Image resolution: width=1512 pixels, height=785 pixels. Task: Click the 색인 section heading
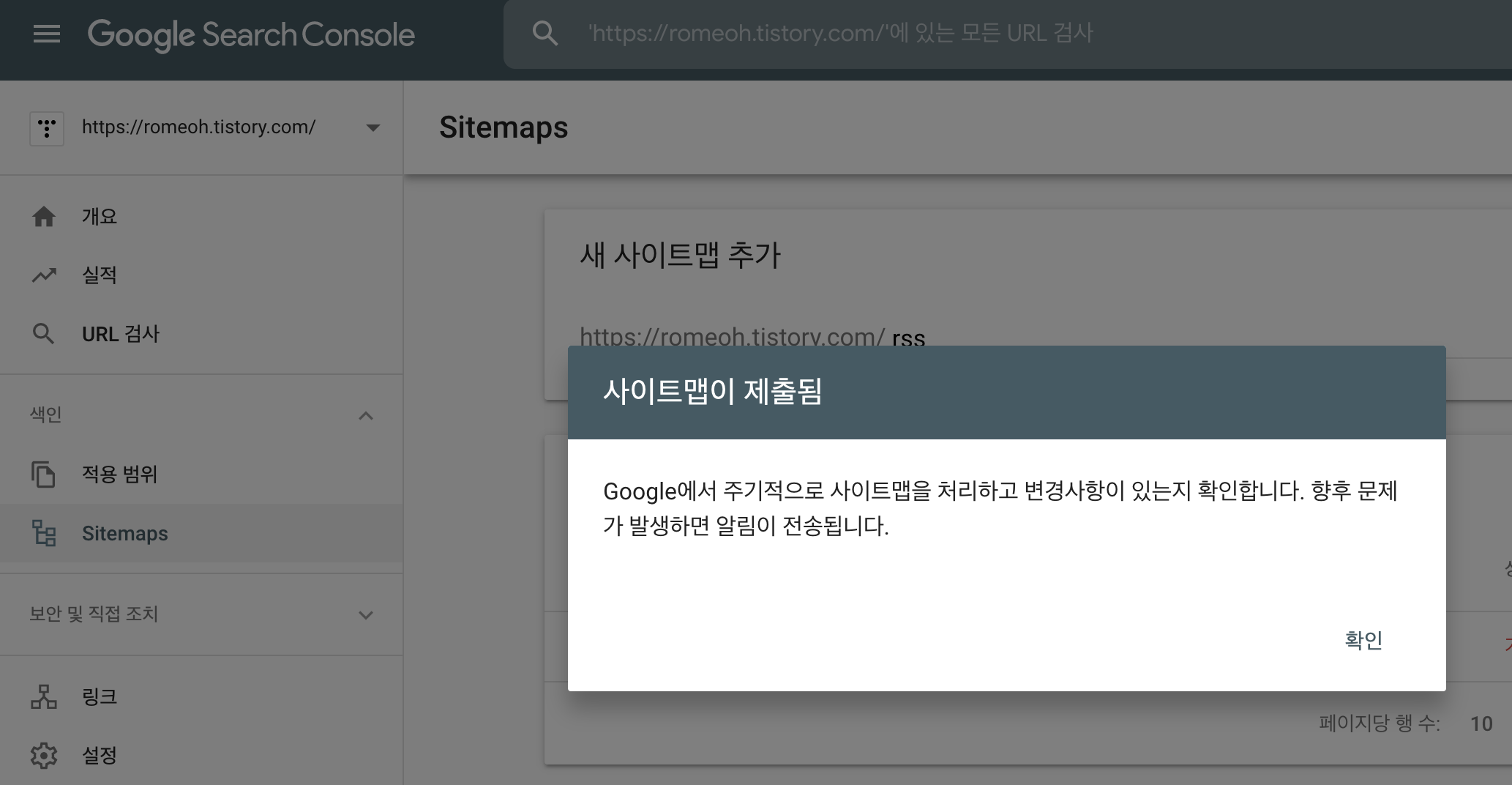pyautogui.click(x=45, y=414)
